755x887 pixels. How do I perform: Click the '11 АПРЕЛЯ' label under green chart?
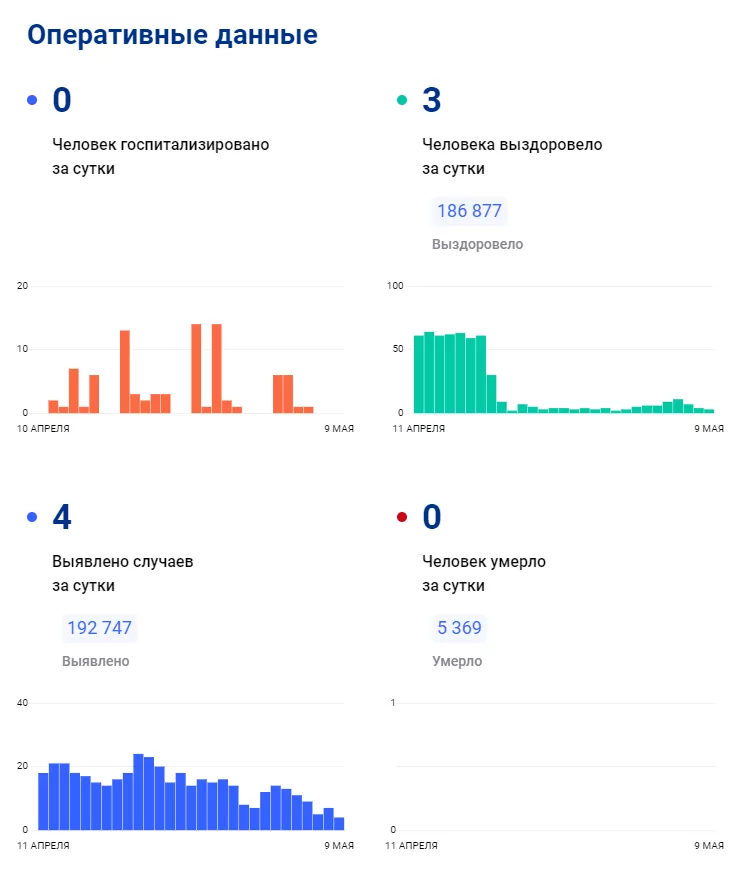click(x=419, y=429)
